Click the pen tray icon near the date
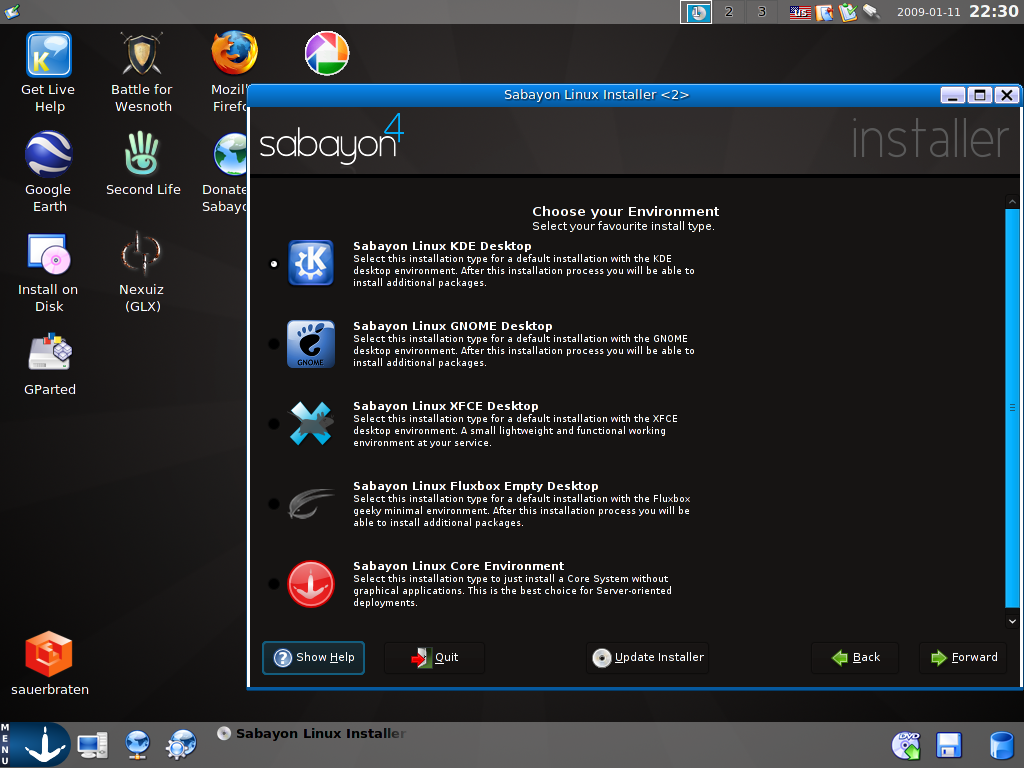Viewport: 1024px width, 768px height. 871,11
